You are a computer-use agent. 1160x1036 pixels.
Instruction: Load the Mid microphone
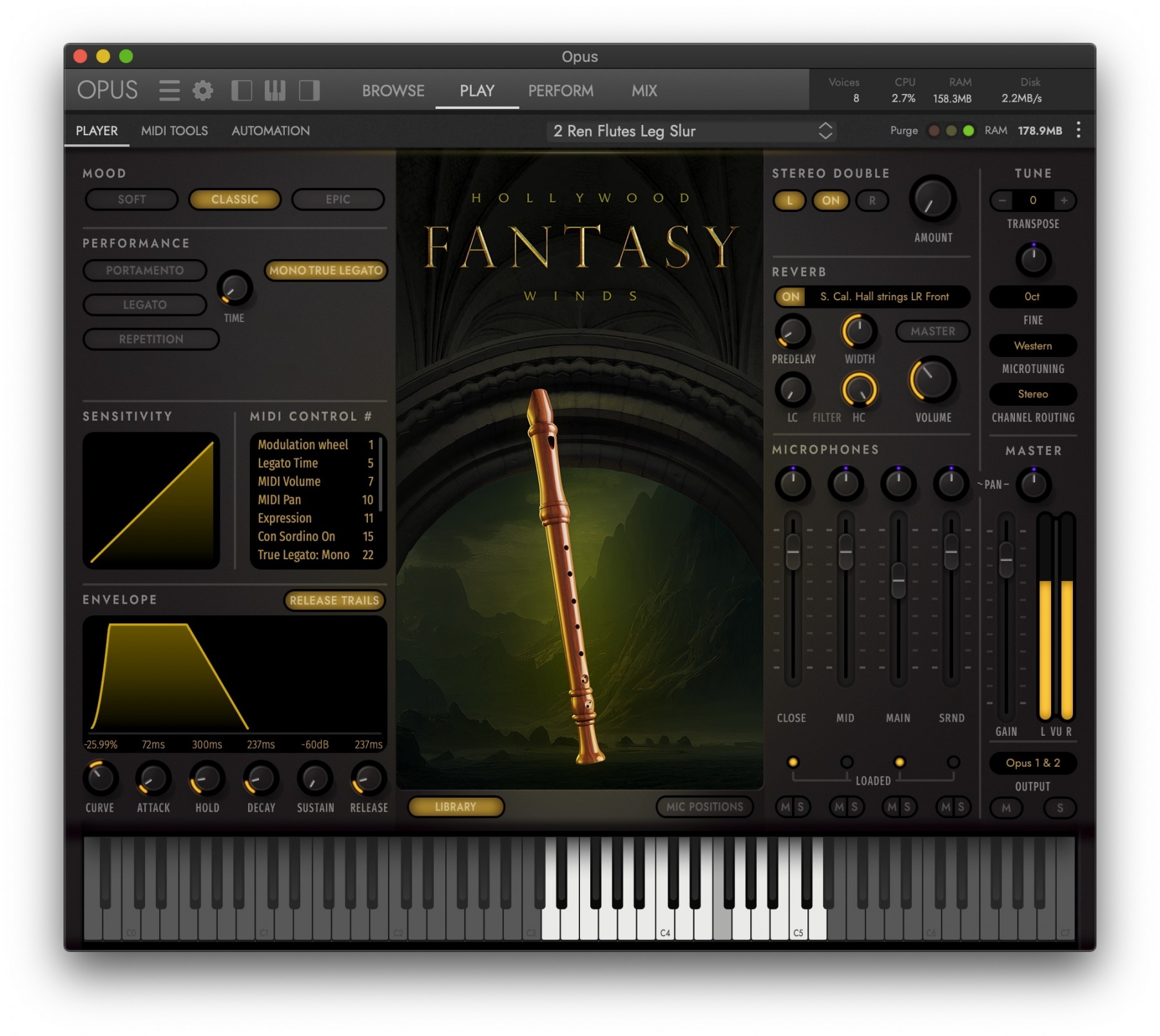click(846, 762)
